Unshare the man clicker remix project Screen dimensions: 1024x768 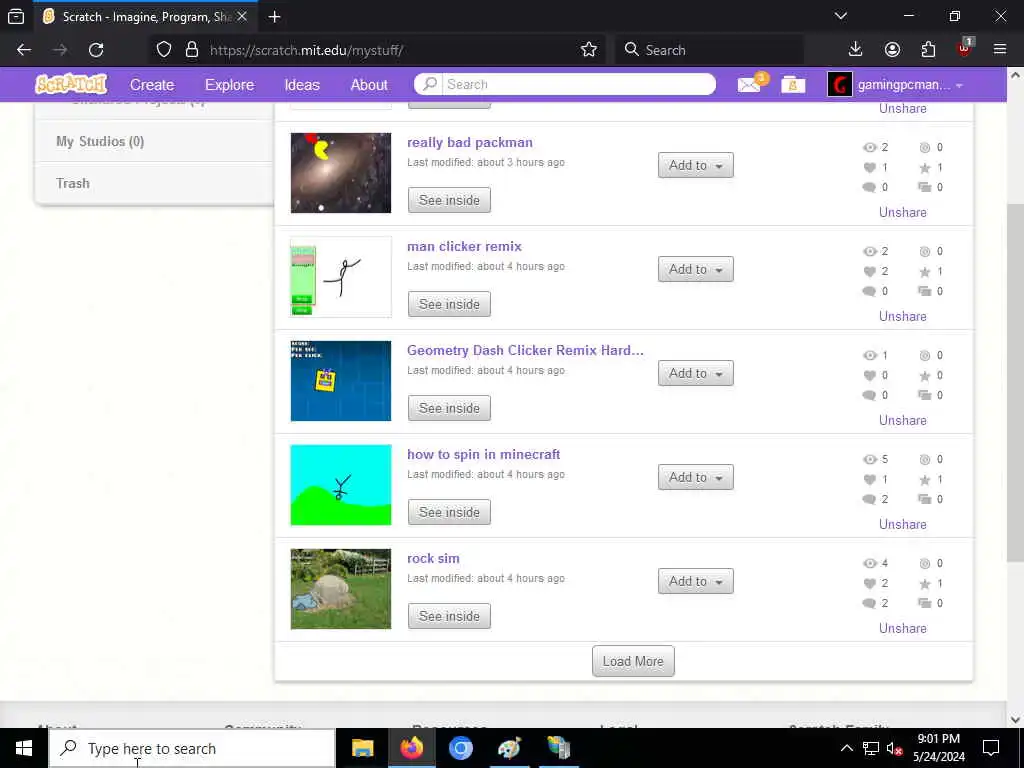click(903, 316)
